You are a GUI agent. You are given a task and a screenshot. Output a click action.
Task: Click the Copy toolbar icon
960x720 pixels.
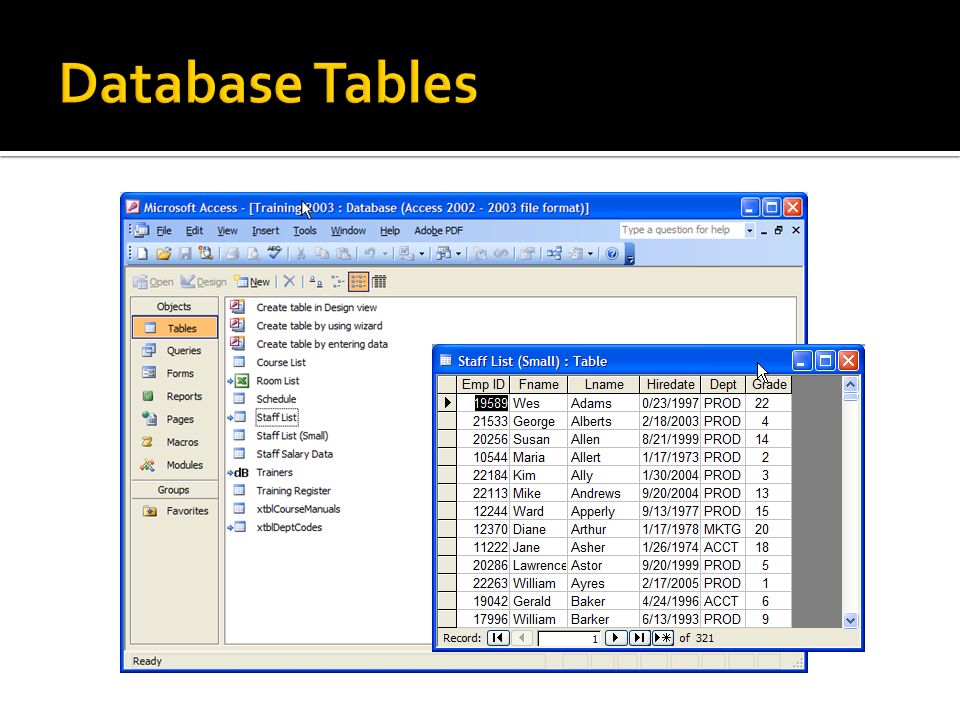pos(321,253)
